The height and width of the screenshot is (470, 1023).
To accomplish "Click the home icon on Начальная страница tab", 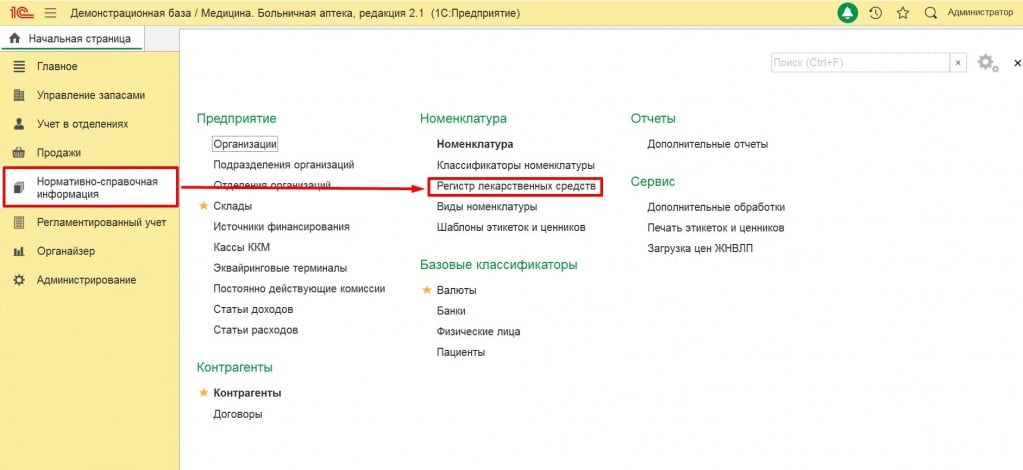I will pyautogui.click(x=15, y=39).
